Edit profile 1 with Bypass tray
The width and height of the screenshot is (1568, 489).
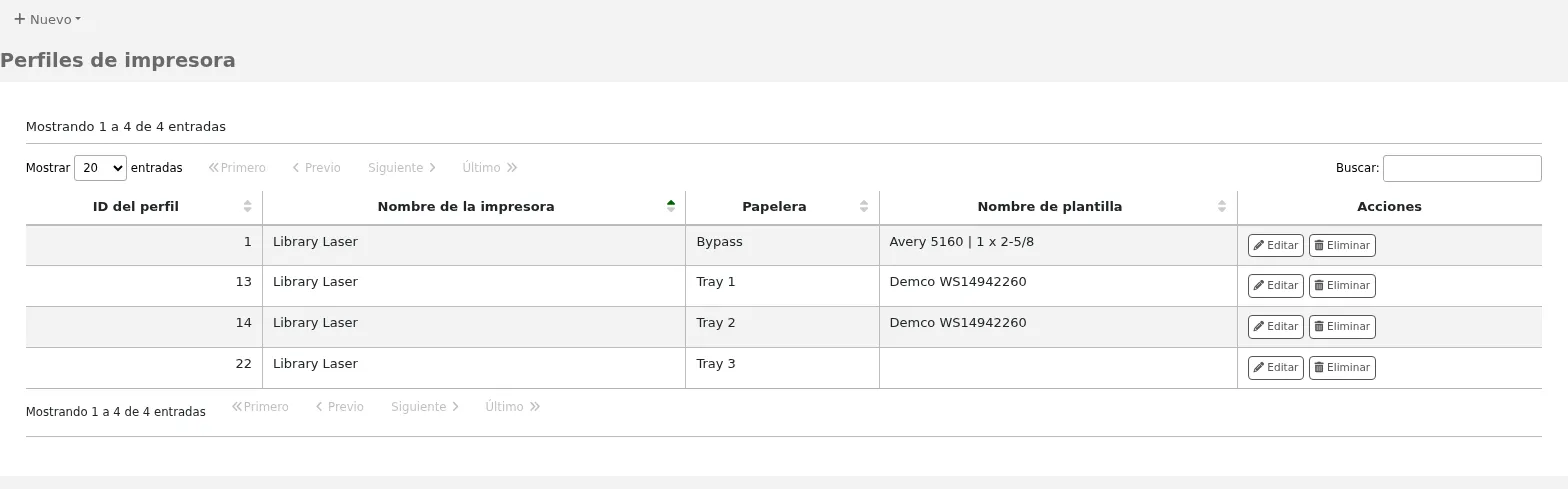click(x=1276, y=245)
